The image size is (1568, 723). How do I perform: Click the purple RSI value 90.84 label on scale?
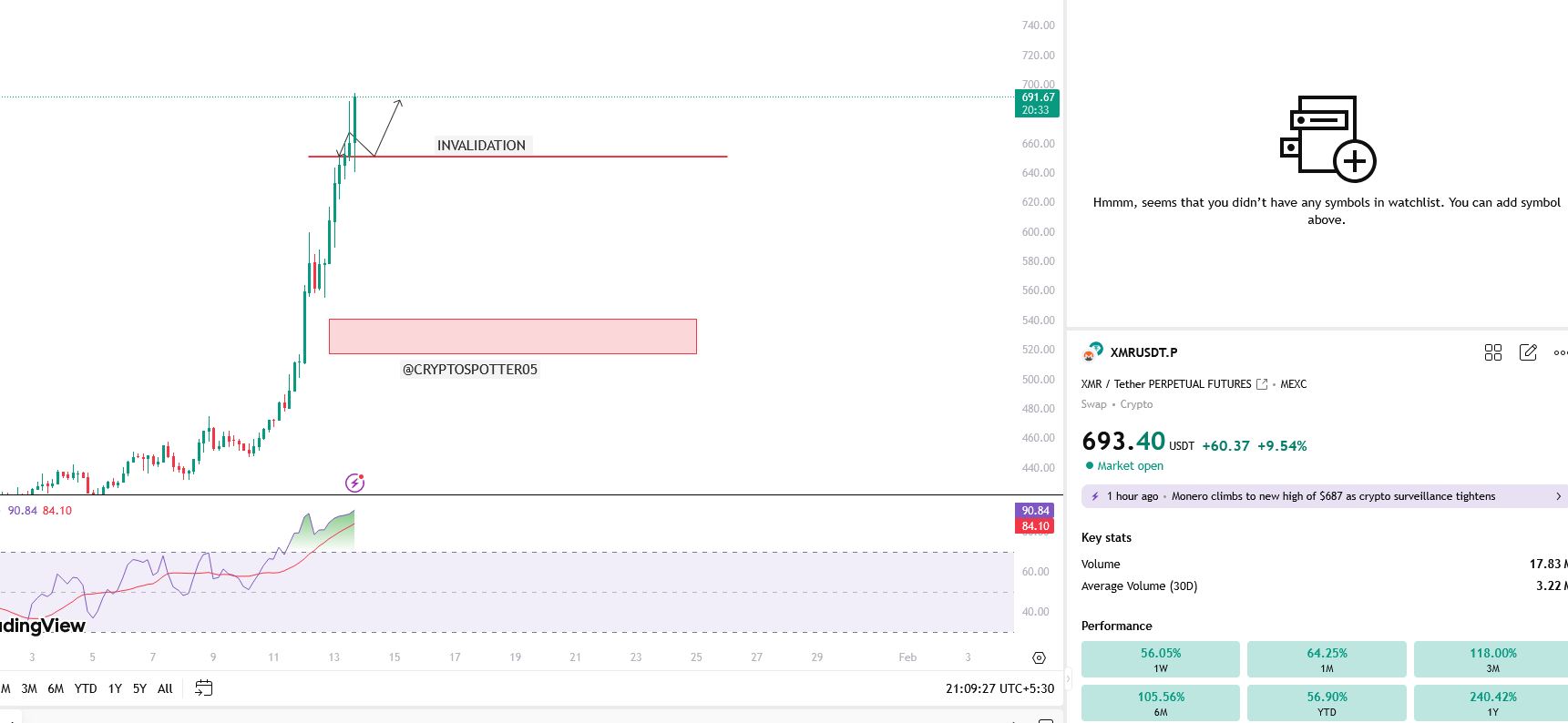point(1036,511)
